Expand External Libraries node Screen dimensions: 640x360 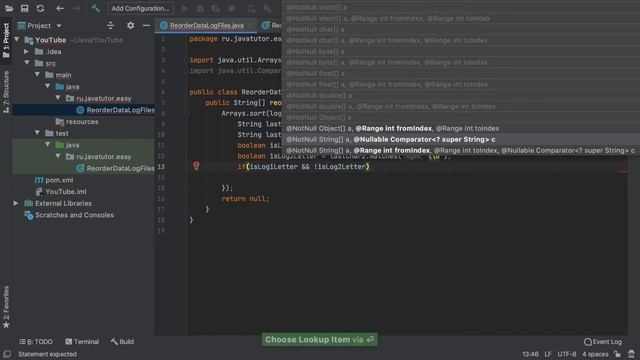coord(16,203)
